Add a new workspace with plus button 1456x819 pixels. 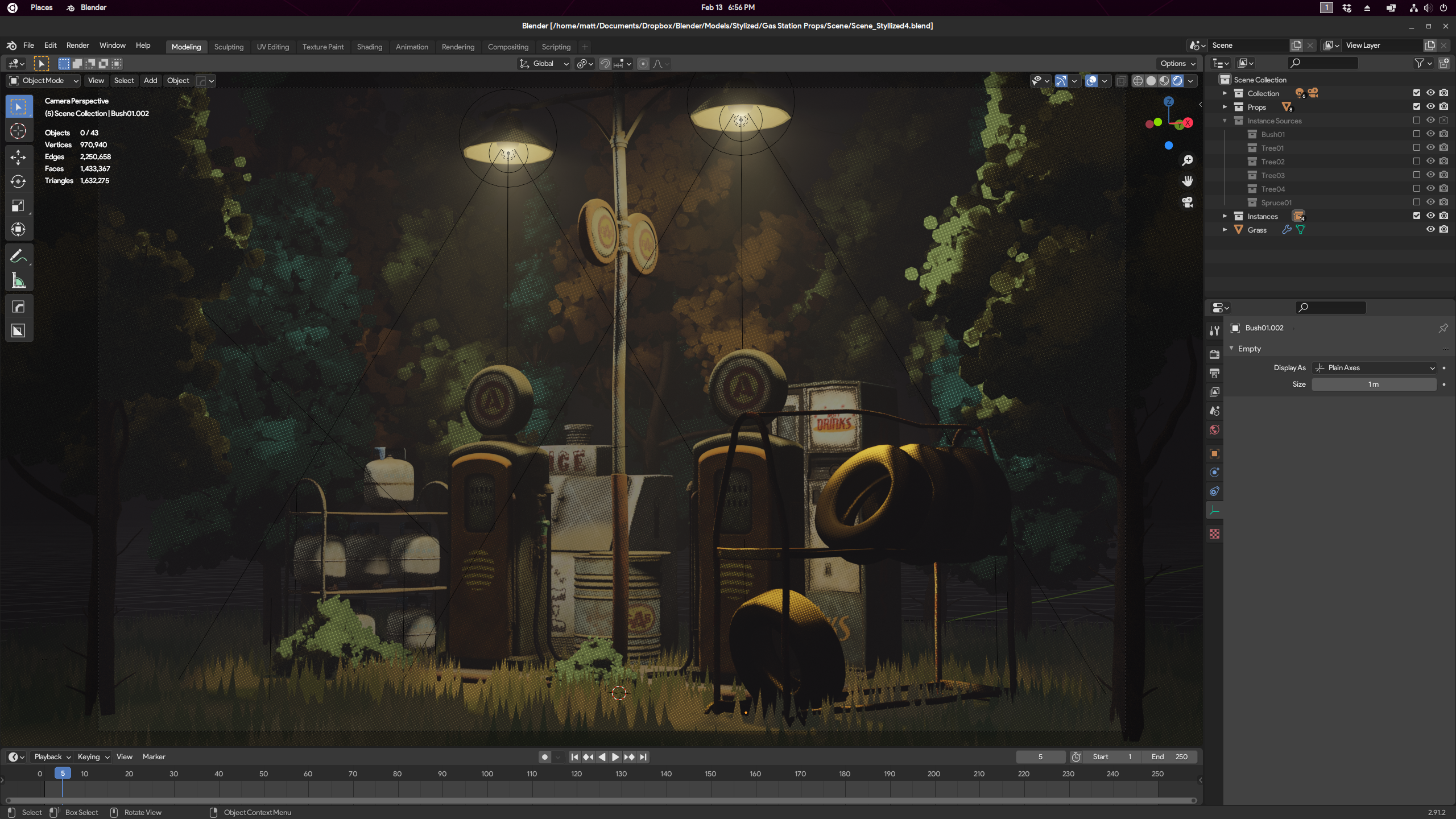pyautogui.click(x=585, y=47)
